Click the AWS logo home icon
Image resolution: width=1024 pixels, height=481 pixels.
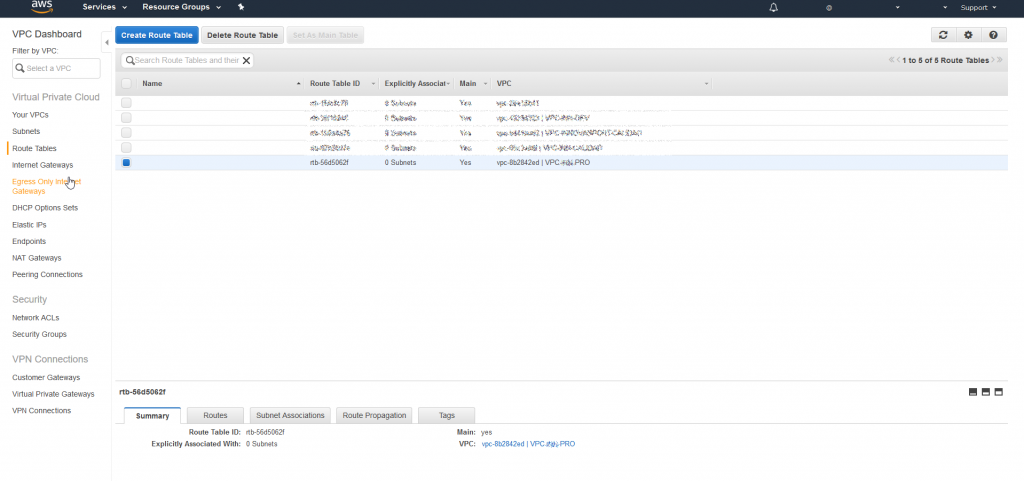[x=42, y=8]
